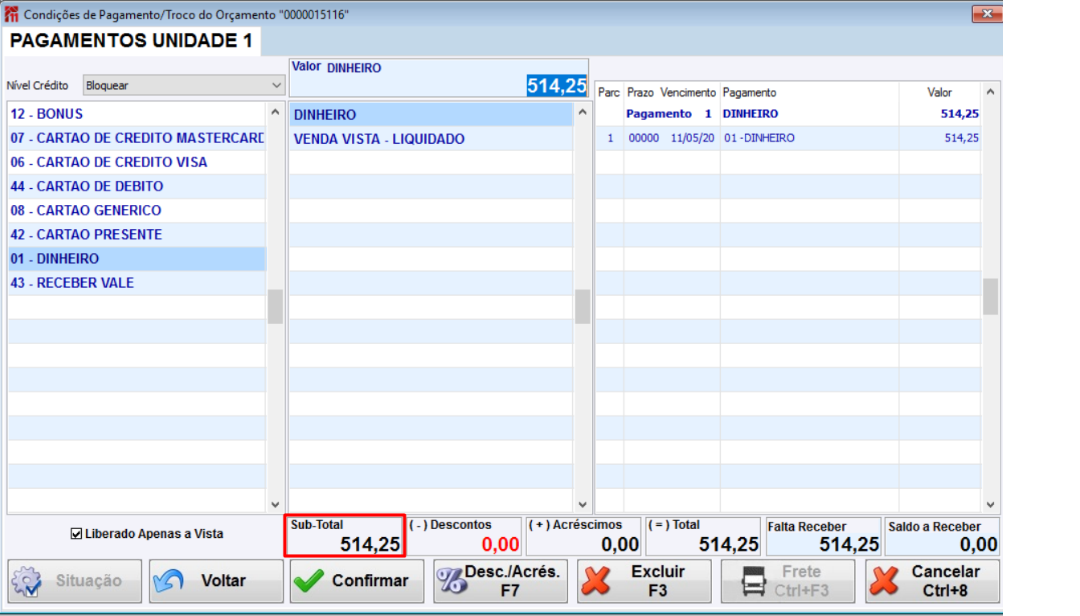Click the scrollbar thumb of the installments table

990,296
